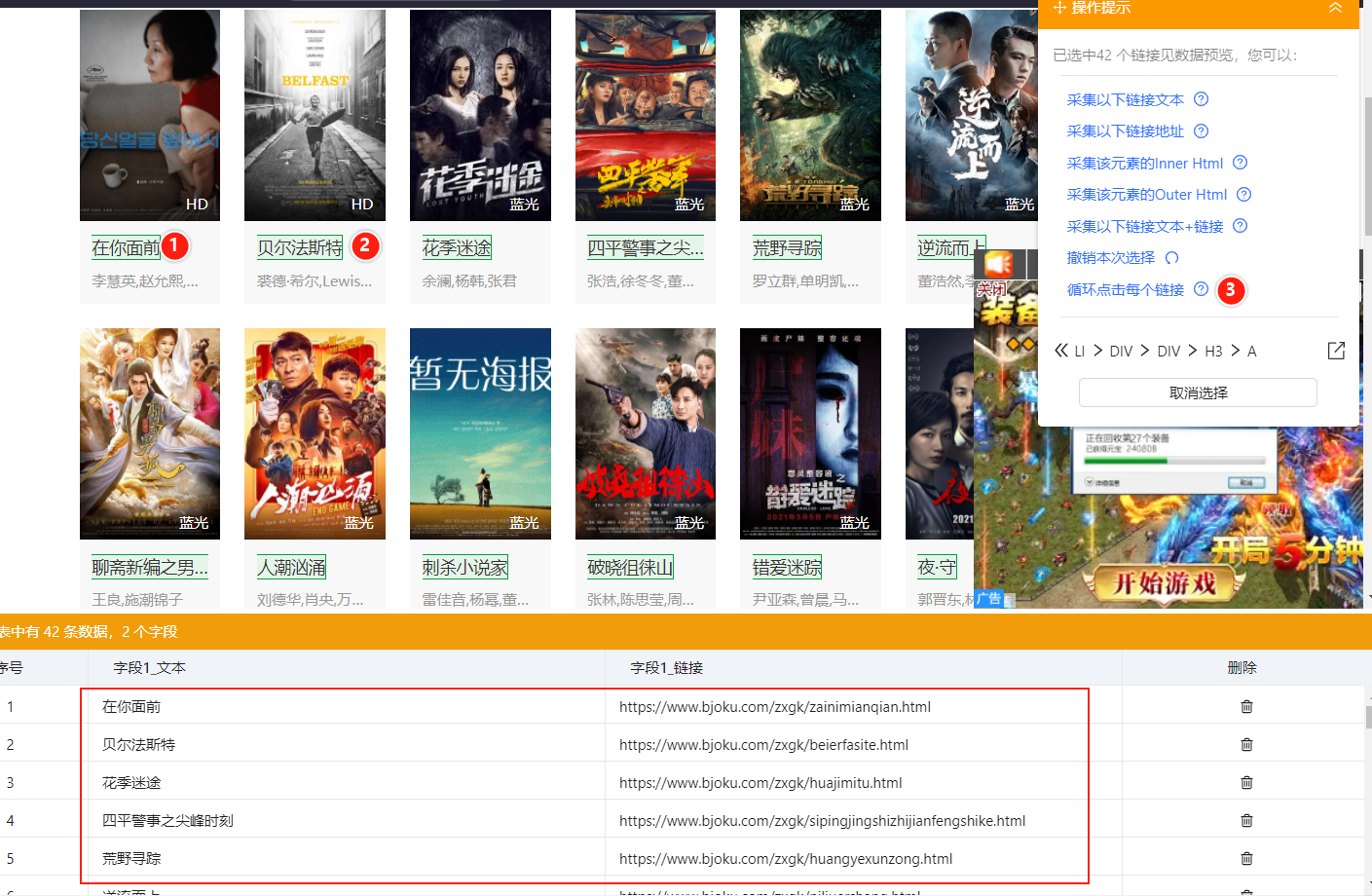The width and height of the screenshot is (1372, 896).
Task: Select LI in element path breadcrumb
Action: pyautogui.click(x=1079, y=352)
